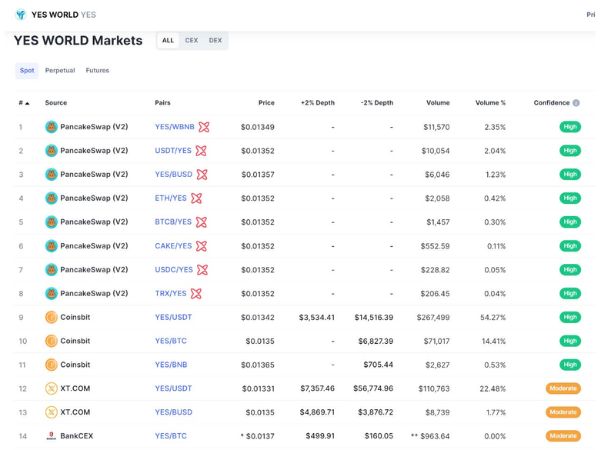Click the DEX marker beside PancakeSwap YES/BUSD

[202, 174]
